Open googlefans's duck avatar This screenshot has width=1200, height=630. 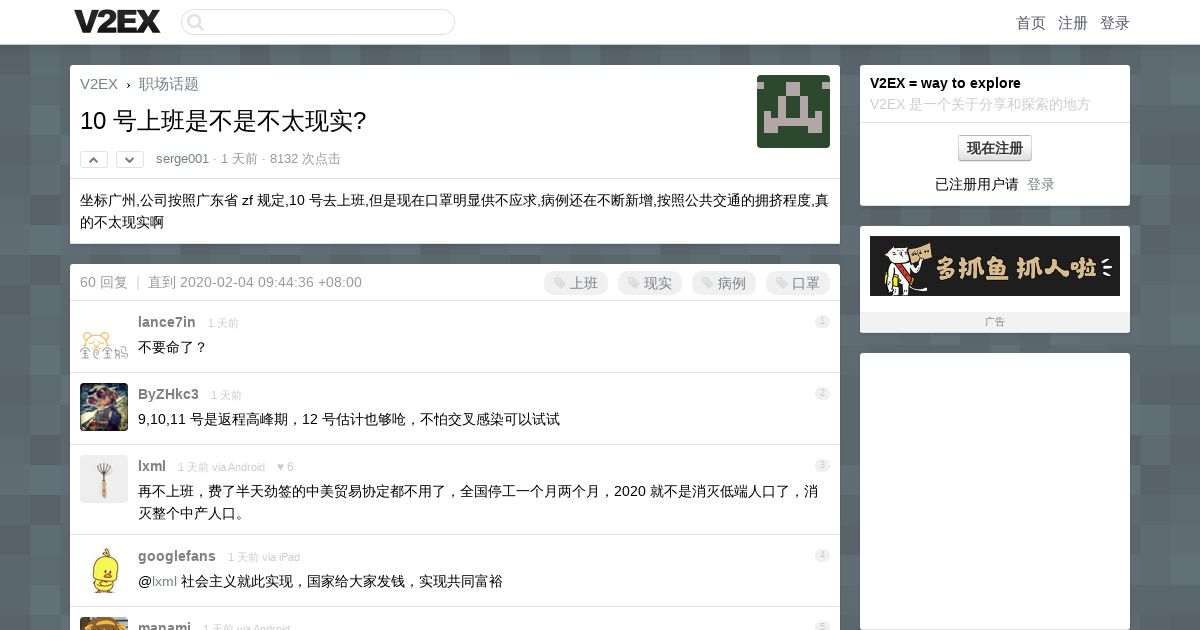[104, 569]
